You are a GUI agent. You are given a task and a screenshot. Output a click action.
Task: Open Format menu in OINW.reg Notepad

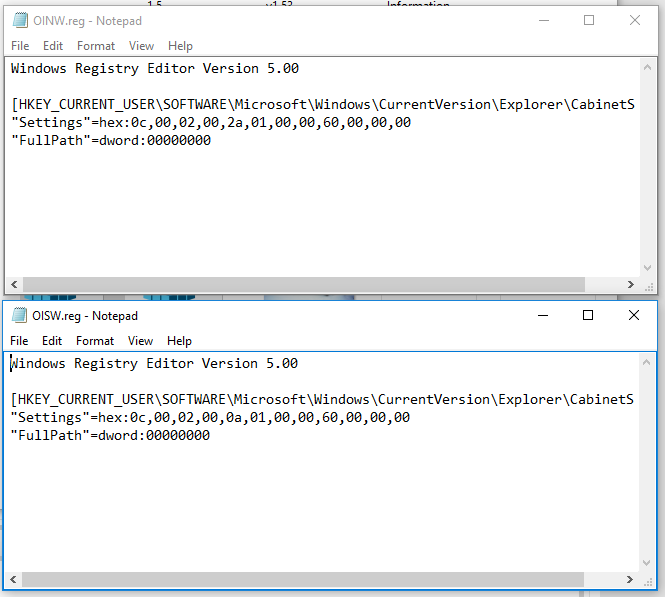[96, 46]
